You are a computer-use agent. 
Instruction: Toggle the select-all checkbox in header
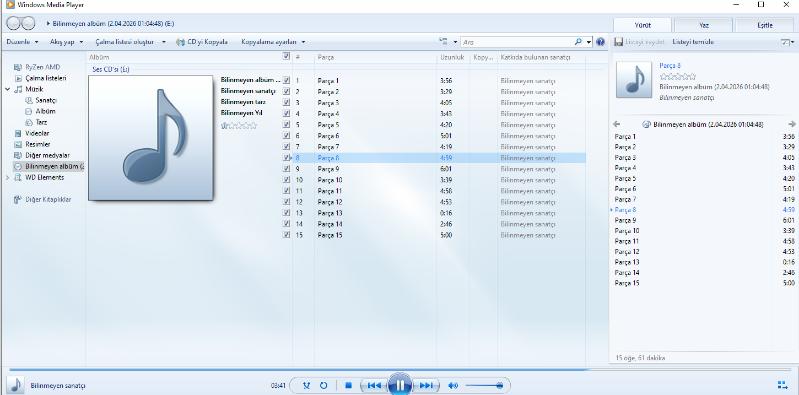[286, 57]
